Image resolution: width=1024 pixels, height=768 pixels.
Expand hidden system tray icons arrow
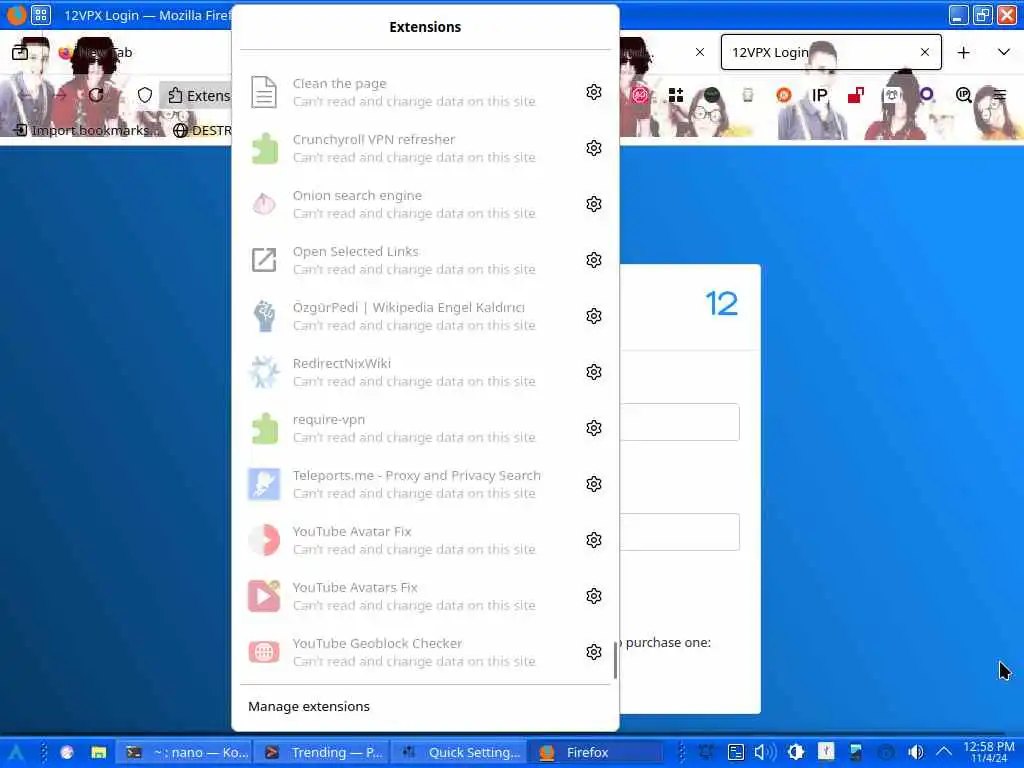pyautogui.click(x=944, y=752)
